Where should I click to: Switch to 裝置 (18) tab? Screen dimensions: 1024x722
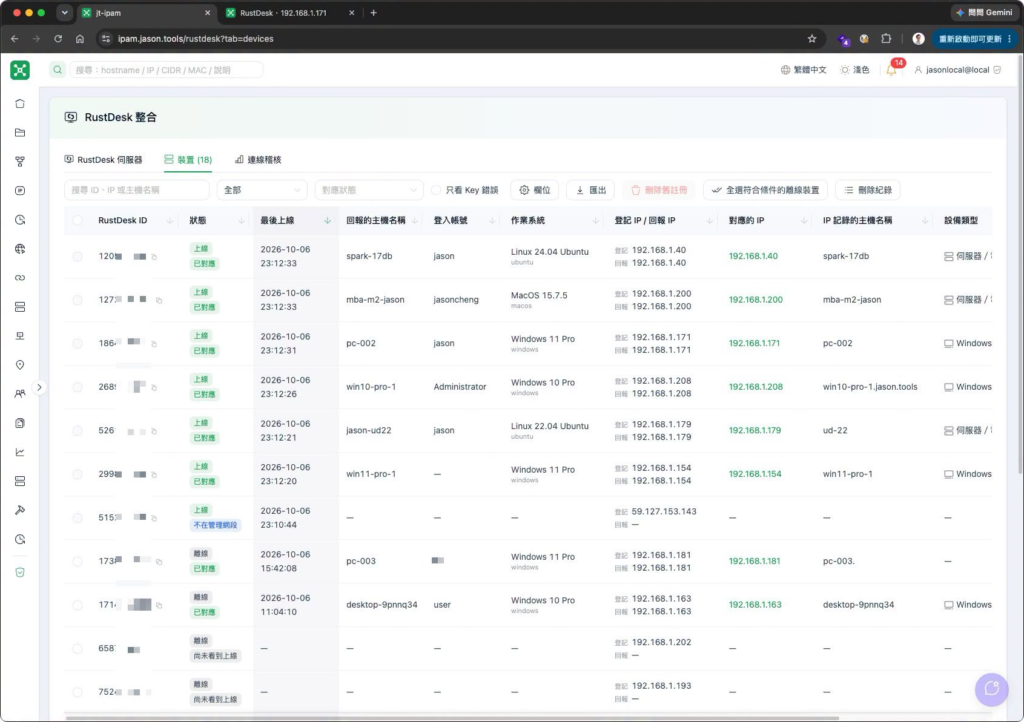click(188, 159)
